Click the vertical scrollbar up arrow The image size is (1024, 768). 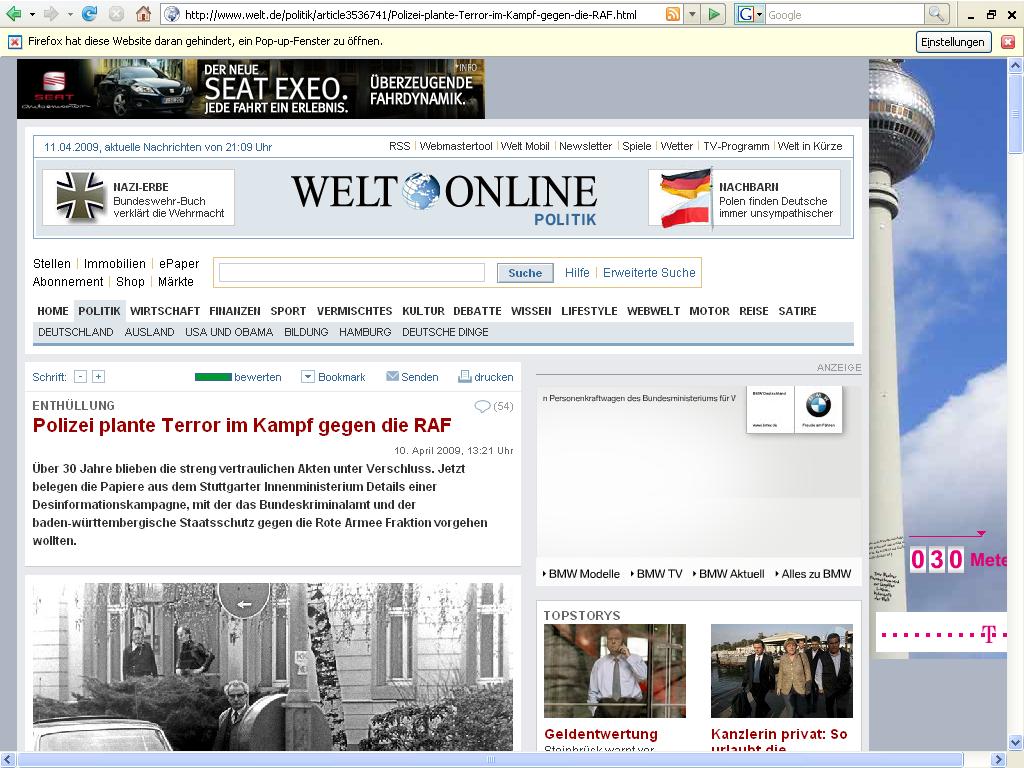click(1016, 65)
